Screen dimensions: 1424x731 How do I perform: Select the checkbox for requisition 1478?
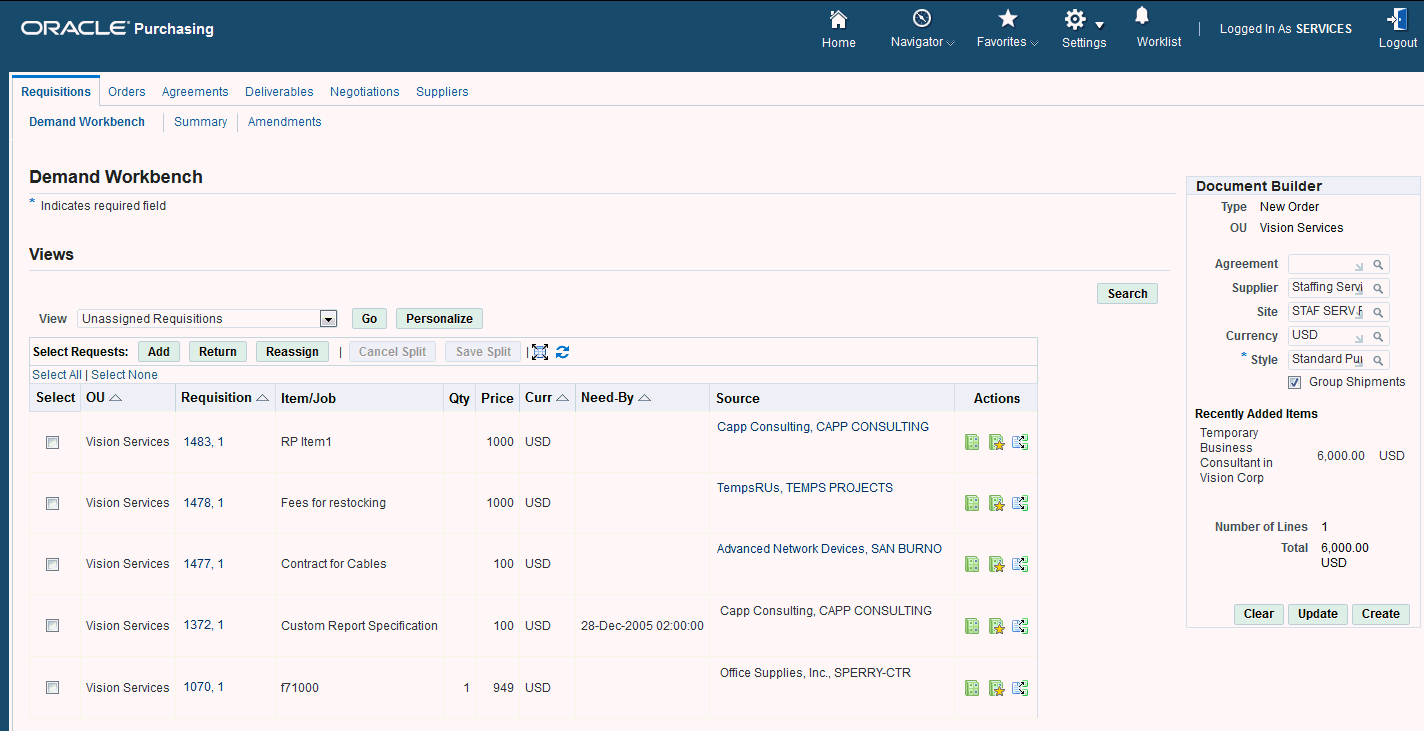52,503
